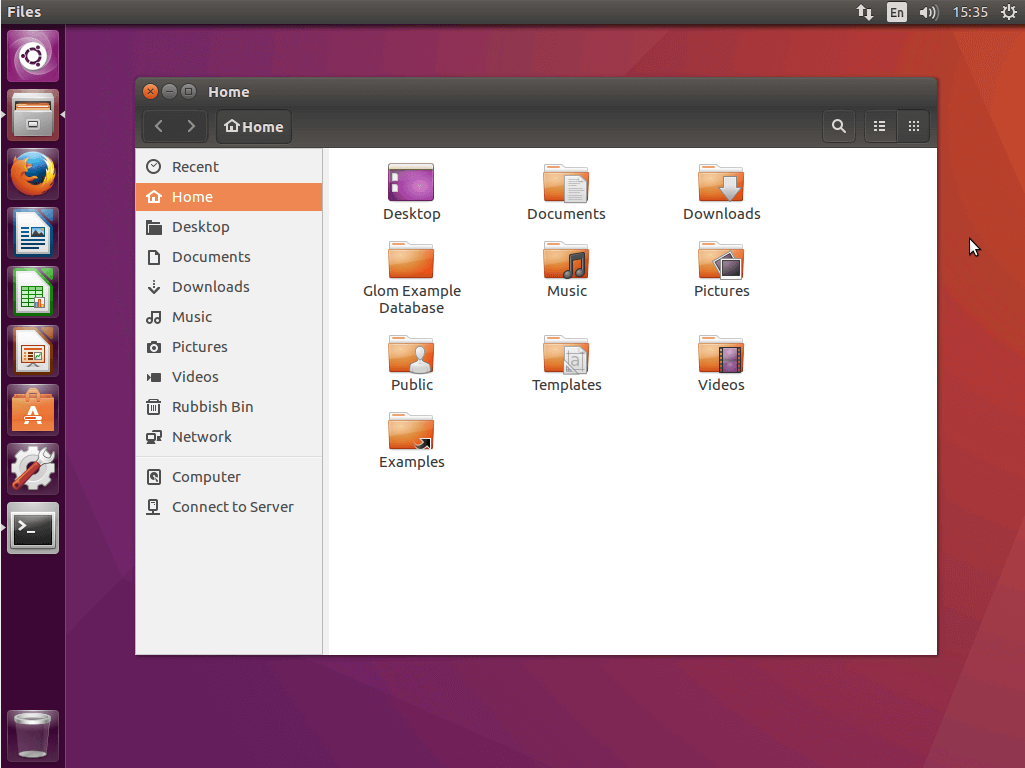Open Terminal from the launcher
This screenshot has width=1025, height=768.
(33, 528)
